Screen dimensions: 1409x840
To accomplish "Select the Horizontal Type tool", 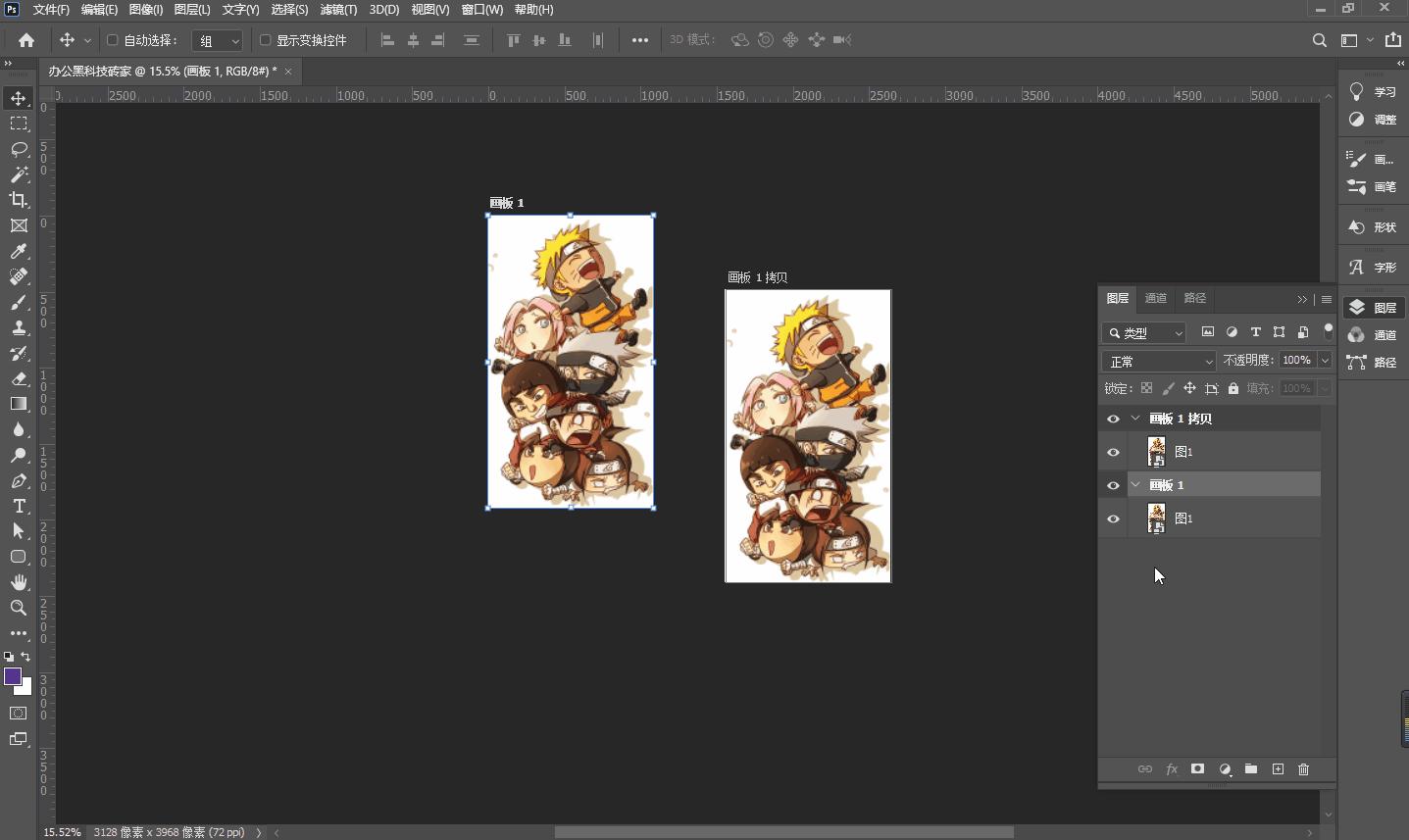I will pyautogui.click(x=19, y=506).
